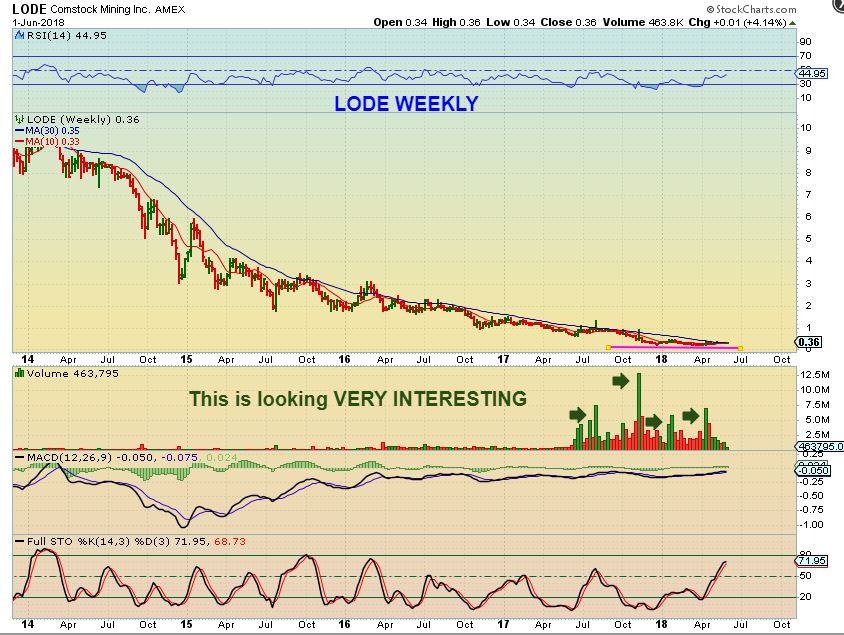This screenshot has width=844, height=635.
Task: Click year 15 on bottom stochastic time axis
Action: coord(186,624)
